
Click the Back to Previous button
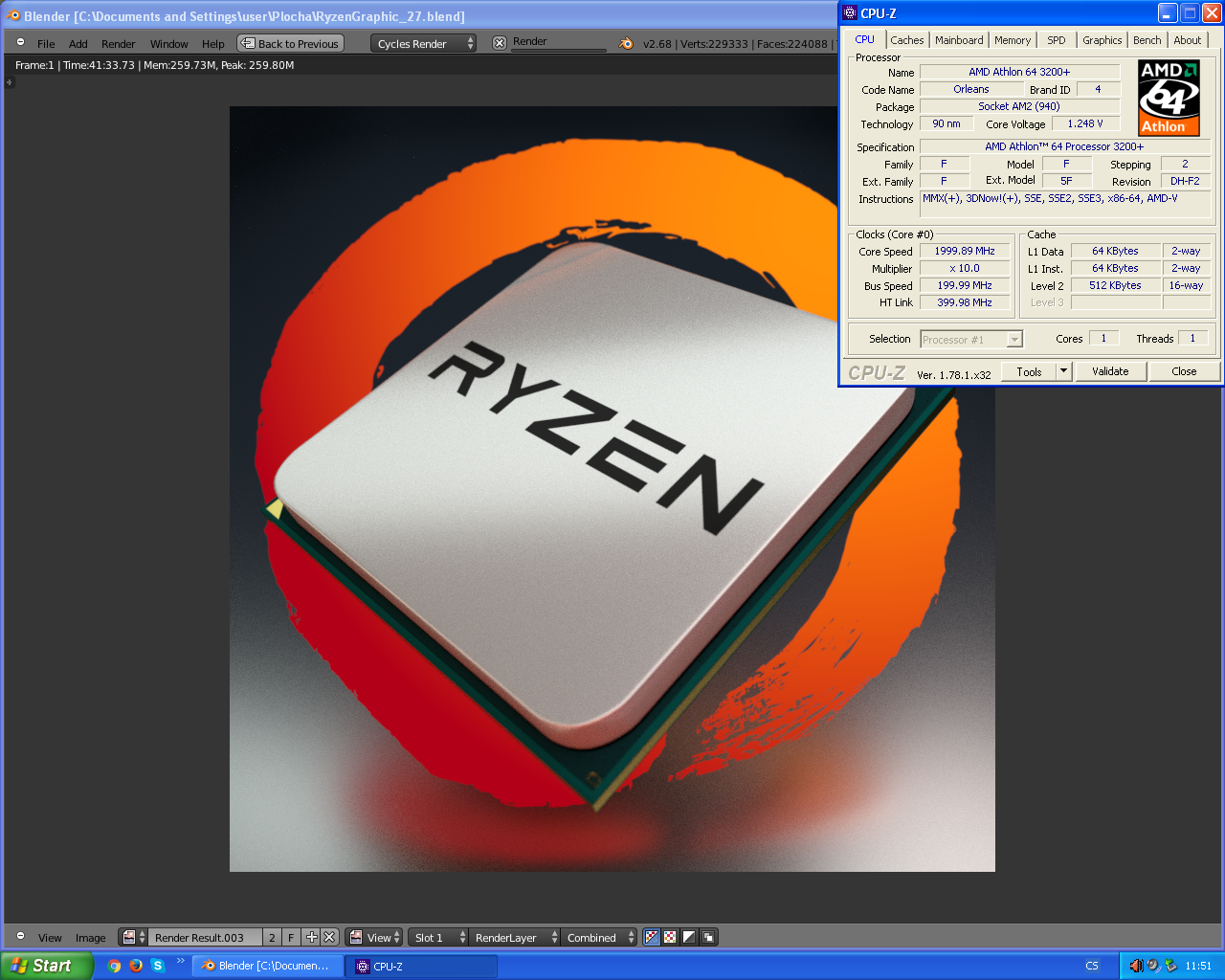290,44
